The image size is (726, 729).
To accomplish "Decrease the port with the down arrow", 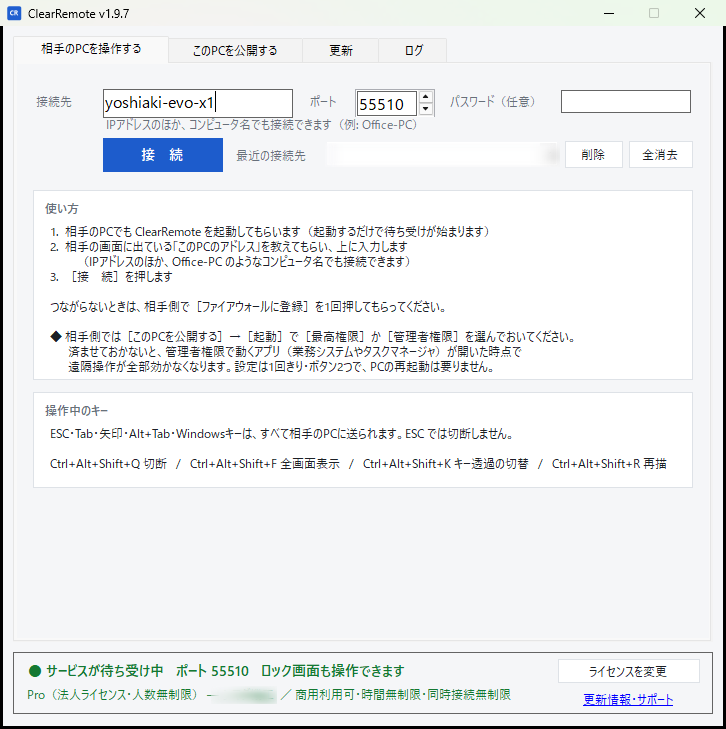I will coord(426,109).
